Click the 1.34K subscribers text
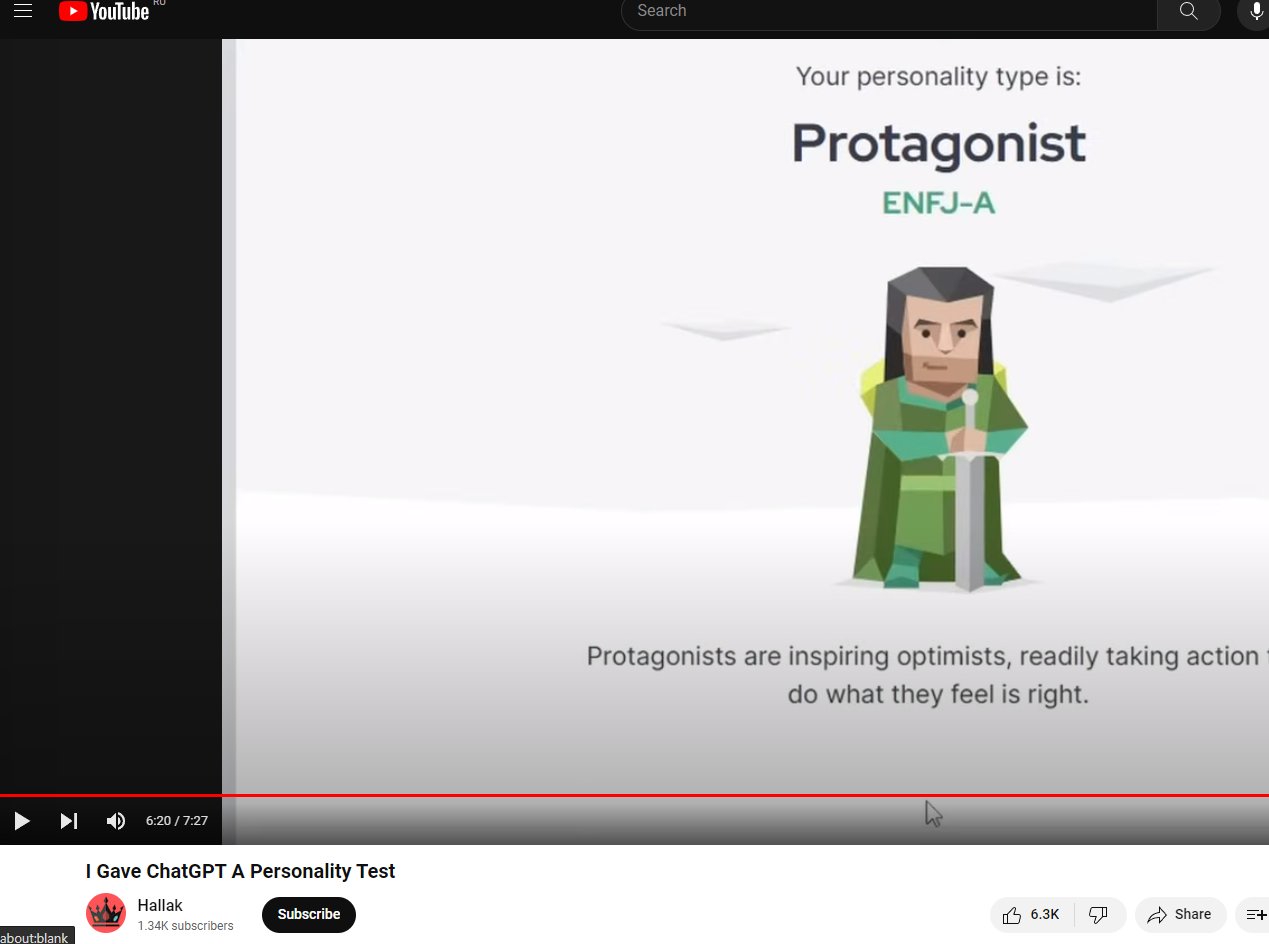This screenshot has height=944, width=1269. (x=186, y=926)
